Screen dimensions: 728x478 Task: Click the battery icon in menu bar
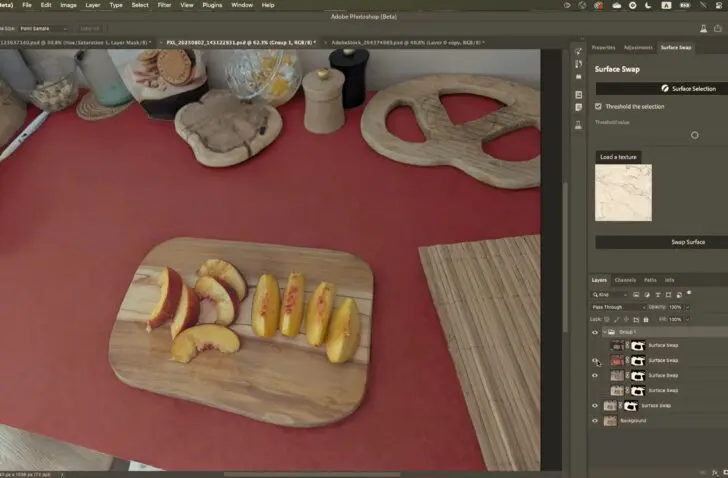pyautogui.click(x=685, y=6)
